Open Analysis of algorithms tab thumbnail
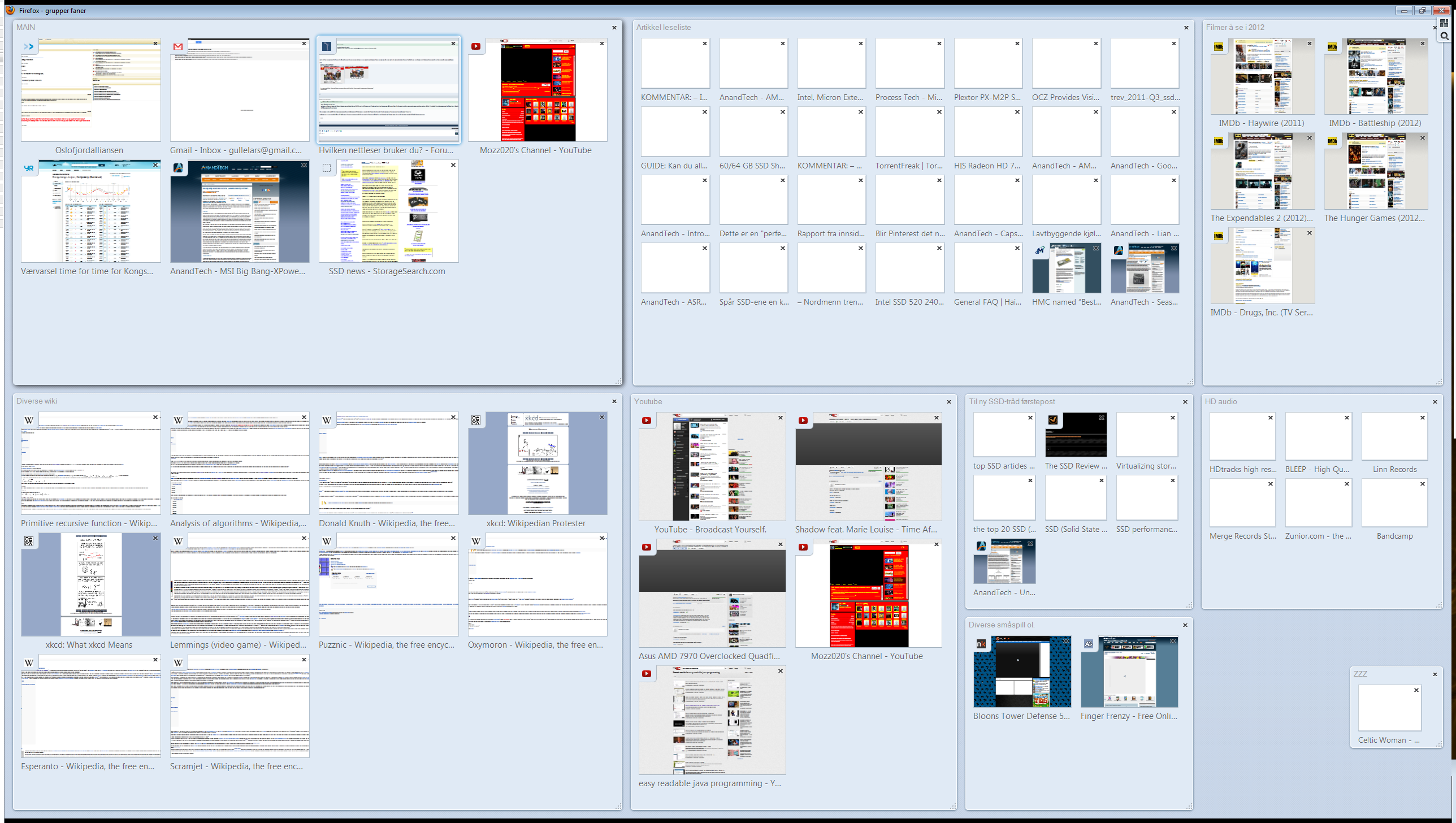 [240, 463]
